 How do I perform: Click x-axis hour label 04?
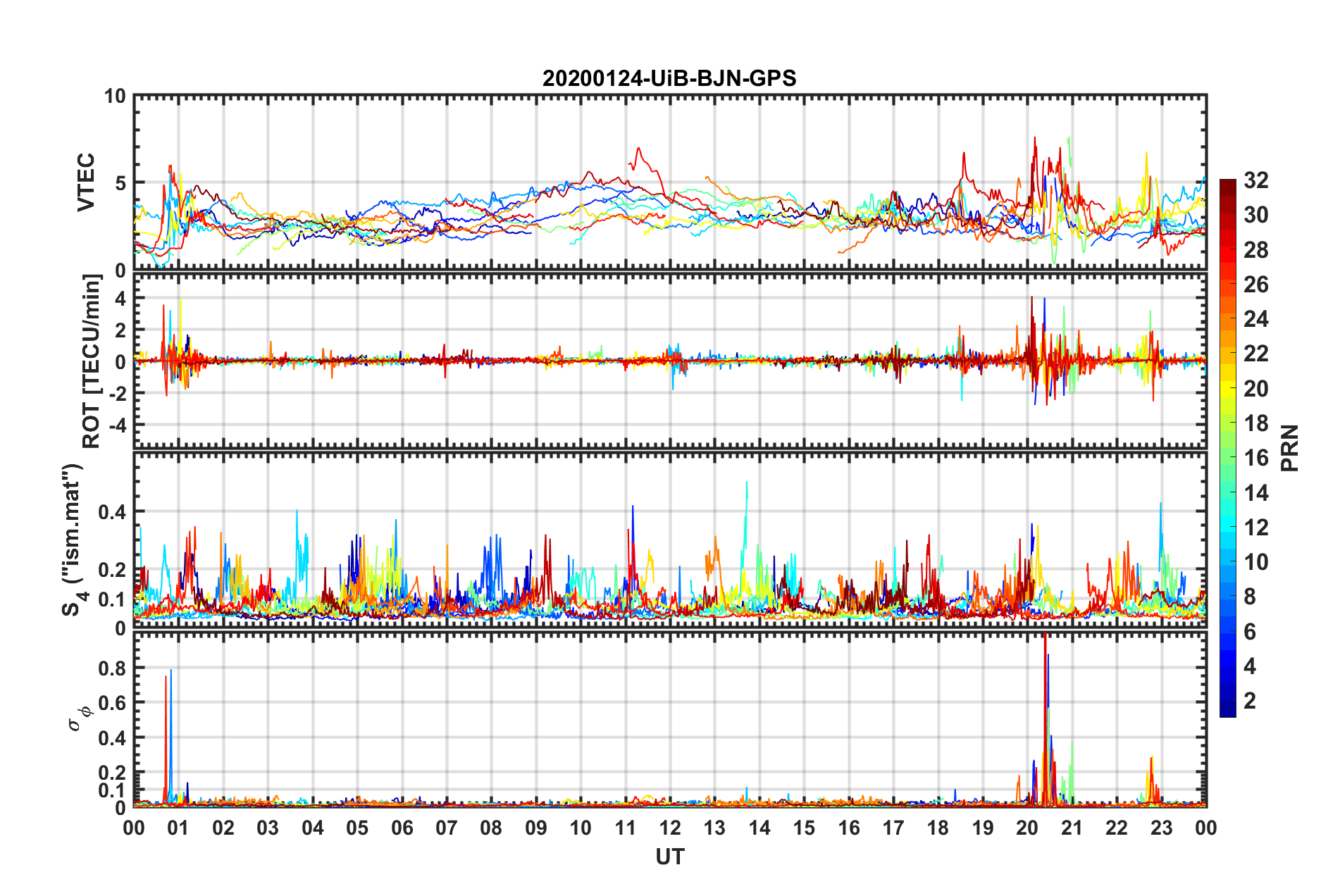[x=313, y=828]
